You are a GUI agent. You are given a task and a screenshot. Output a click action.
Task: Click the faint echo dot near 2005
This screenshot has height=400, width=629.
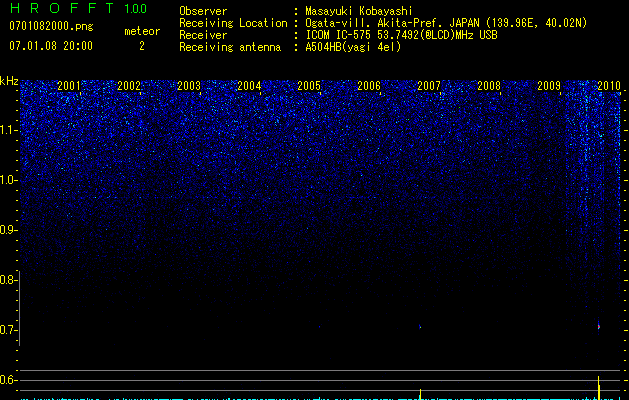319,327
